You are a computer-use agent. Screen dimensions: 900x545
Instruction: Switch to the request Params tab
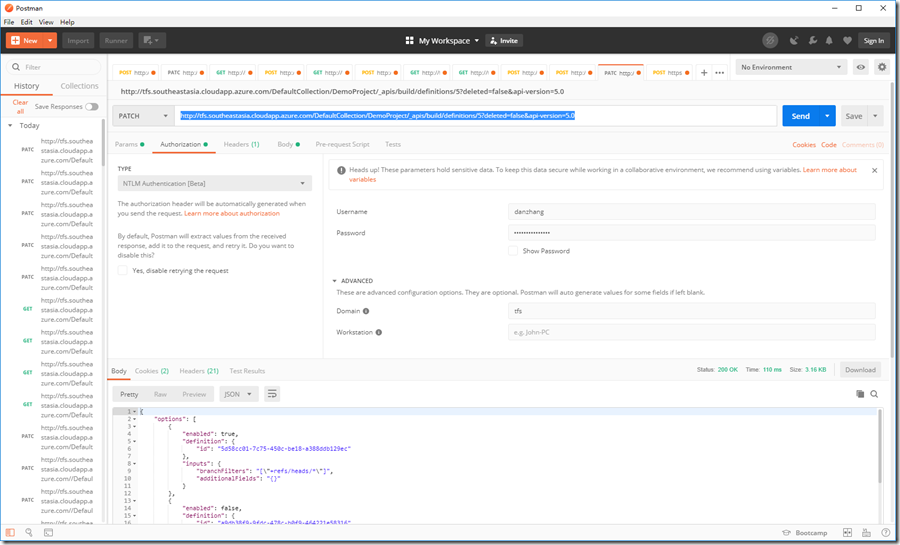129,145
